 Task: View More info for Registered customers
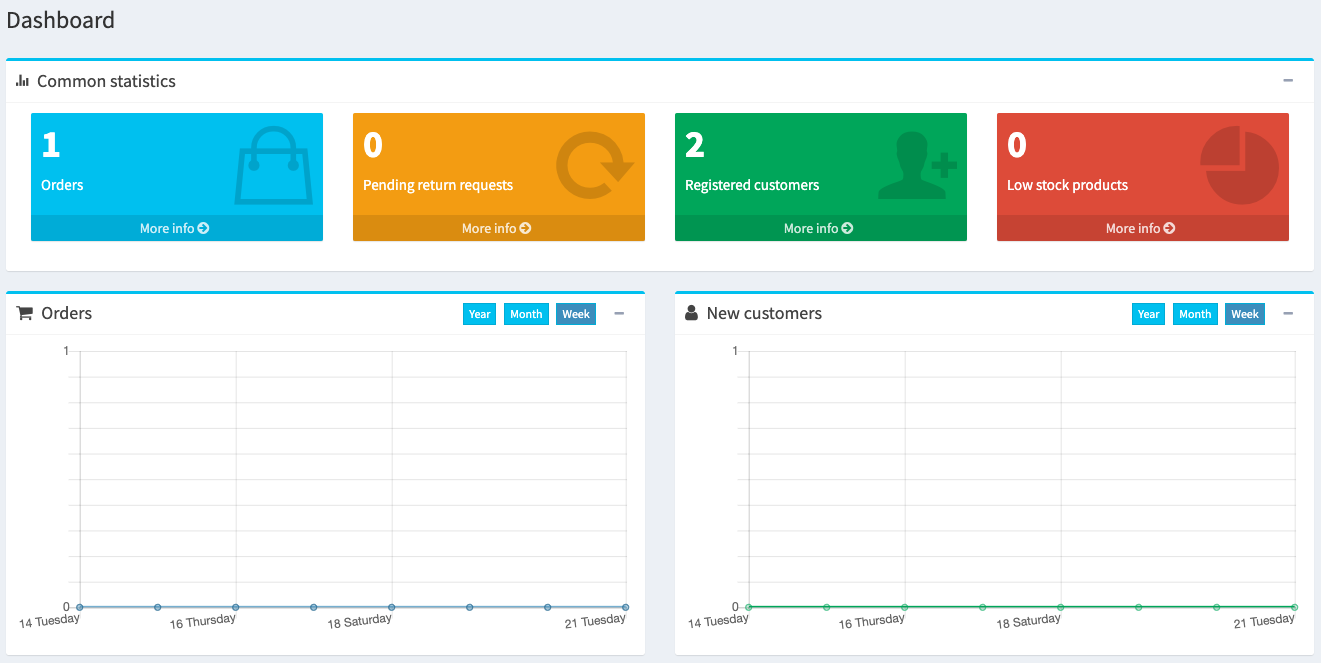[819, 228]
